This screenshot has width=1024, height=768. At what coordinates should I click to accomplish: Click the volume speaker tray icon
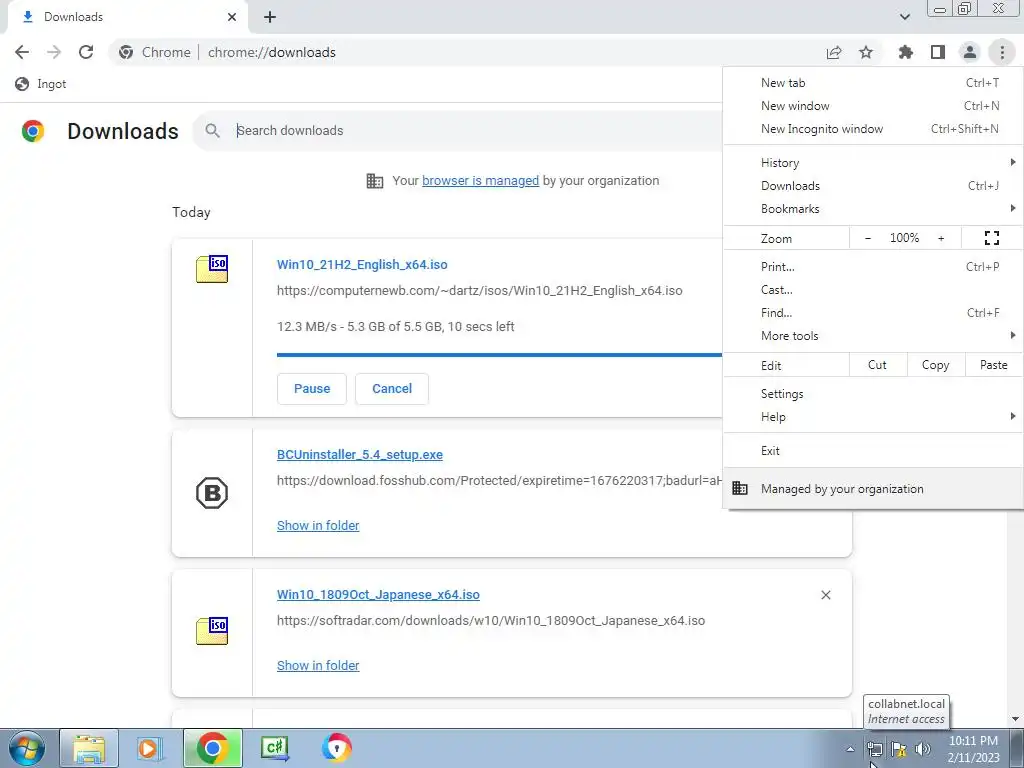[x=922, y=749]
